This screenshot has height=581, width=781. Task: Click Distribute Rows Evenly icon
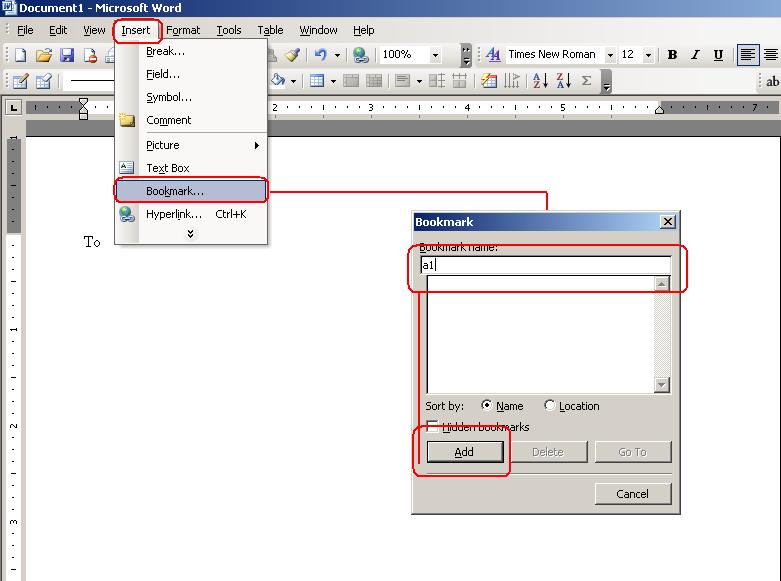[x=437, y=81]
